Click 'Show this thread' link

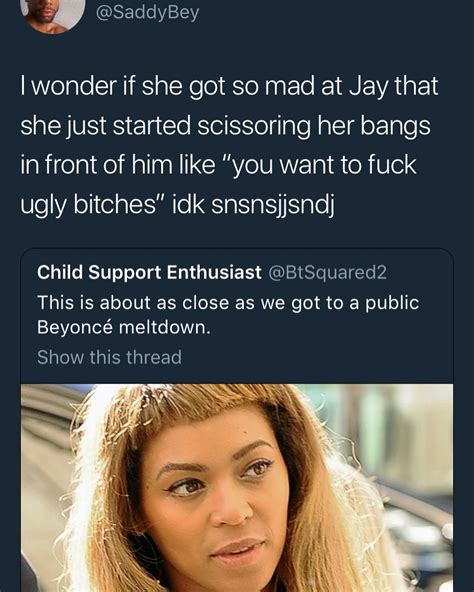[x=110, y=357]
